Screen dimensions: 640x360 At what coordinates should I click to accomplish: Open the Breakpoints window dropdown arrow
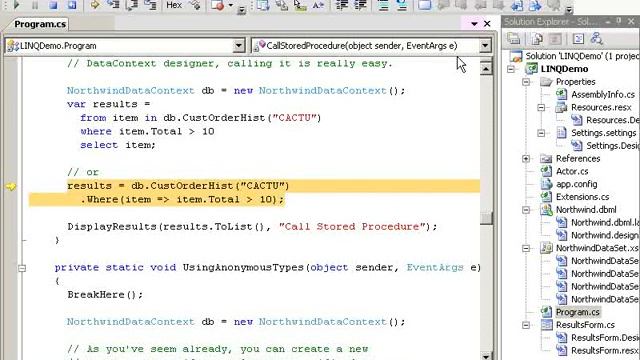[x=231, y=5]
